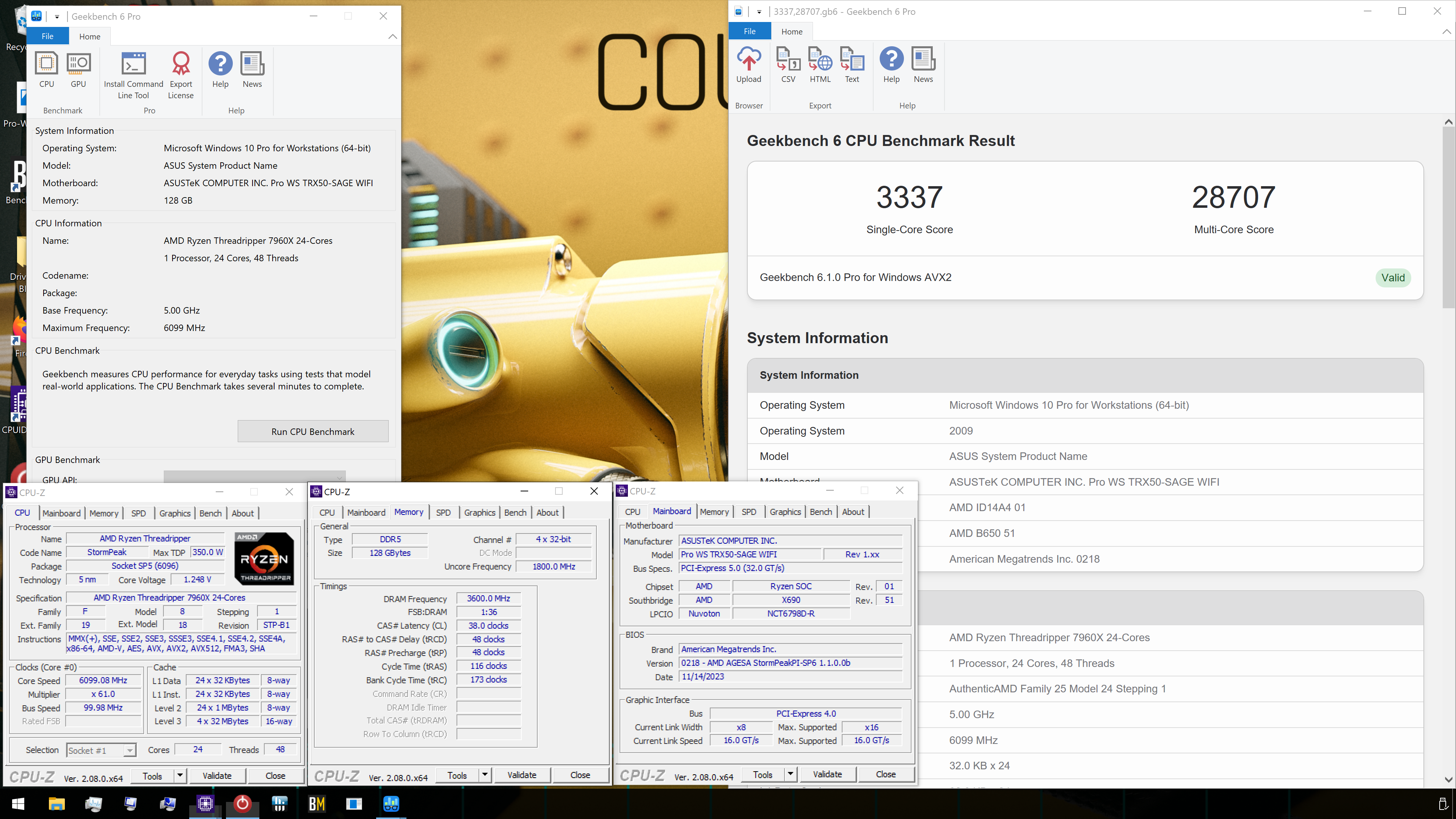This screenshot has width=1456, height=819.
Task: Click the quick access dropdown in the Geekbench title bar
Action: click(56, 16)
